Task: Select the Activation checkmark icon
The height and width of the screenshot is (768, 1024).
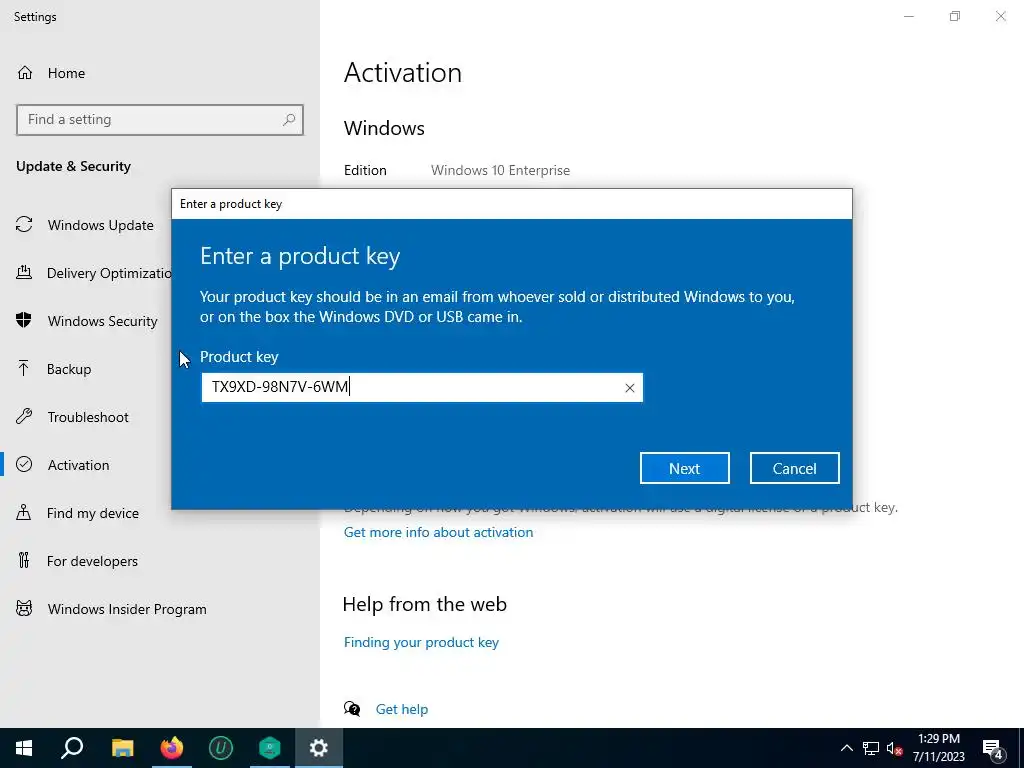Action: click(24, 464)
